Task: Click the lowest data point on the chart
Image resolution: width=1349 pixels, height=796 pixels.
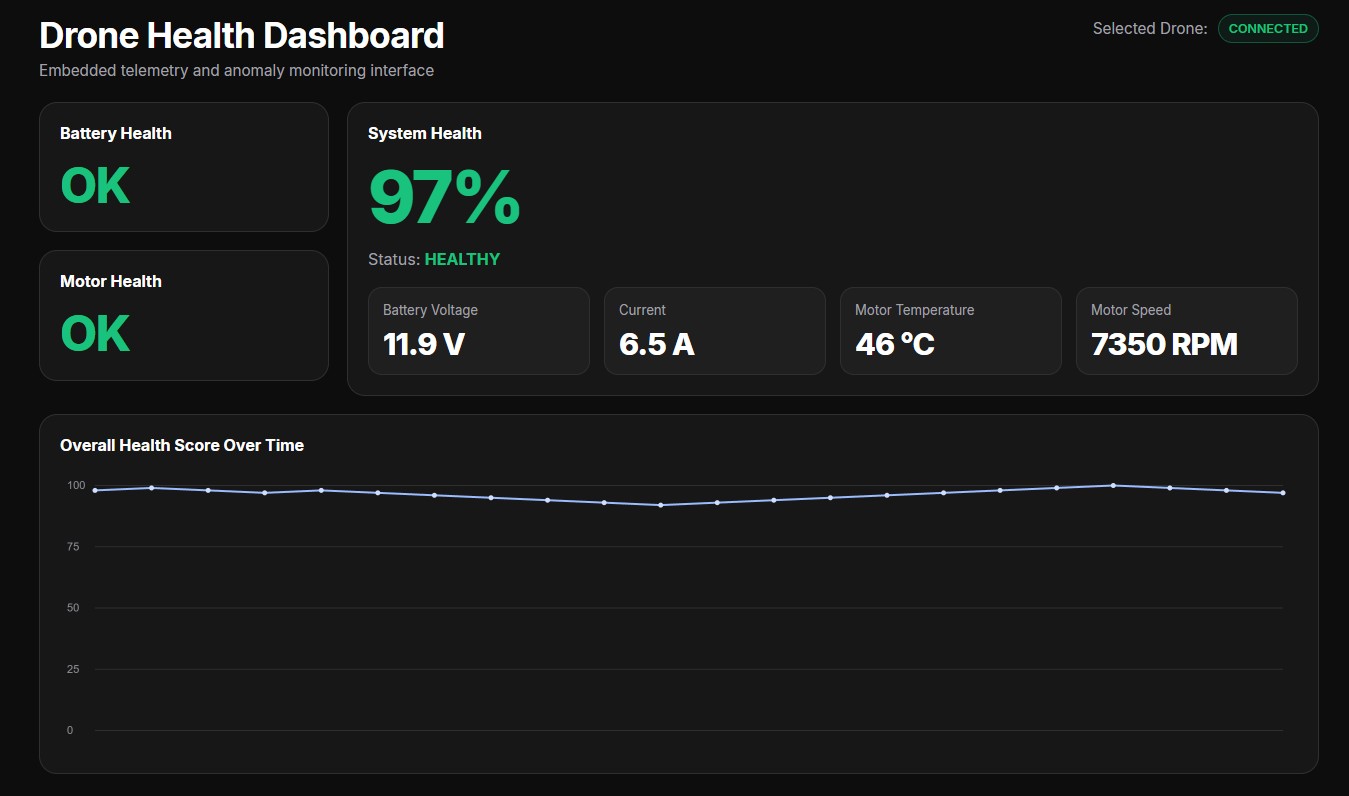Action: 661,505
